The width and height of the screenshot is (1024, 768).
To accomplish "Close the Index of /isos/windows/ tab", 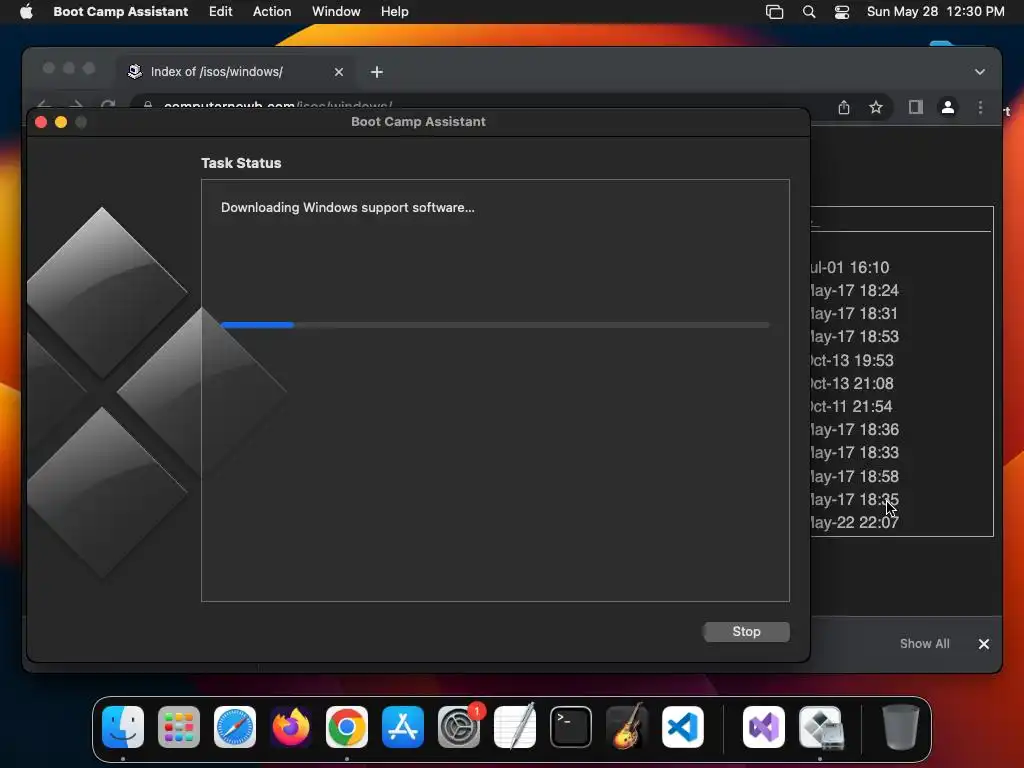I will [x=338, y=72].
